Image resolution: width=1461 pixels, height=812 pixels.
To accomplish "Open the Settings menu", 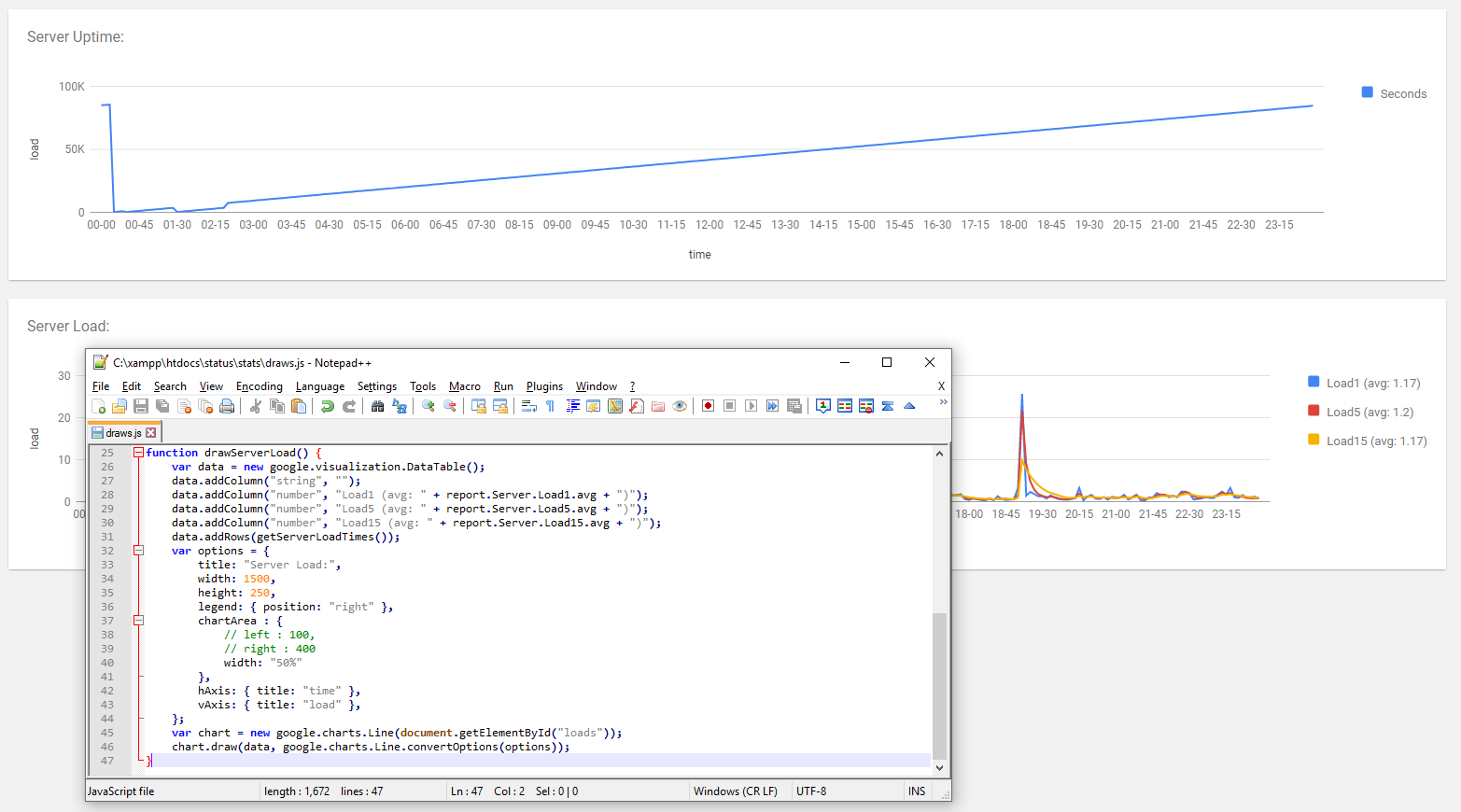I will pyautogui.click(x=377, y=386).
